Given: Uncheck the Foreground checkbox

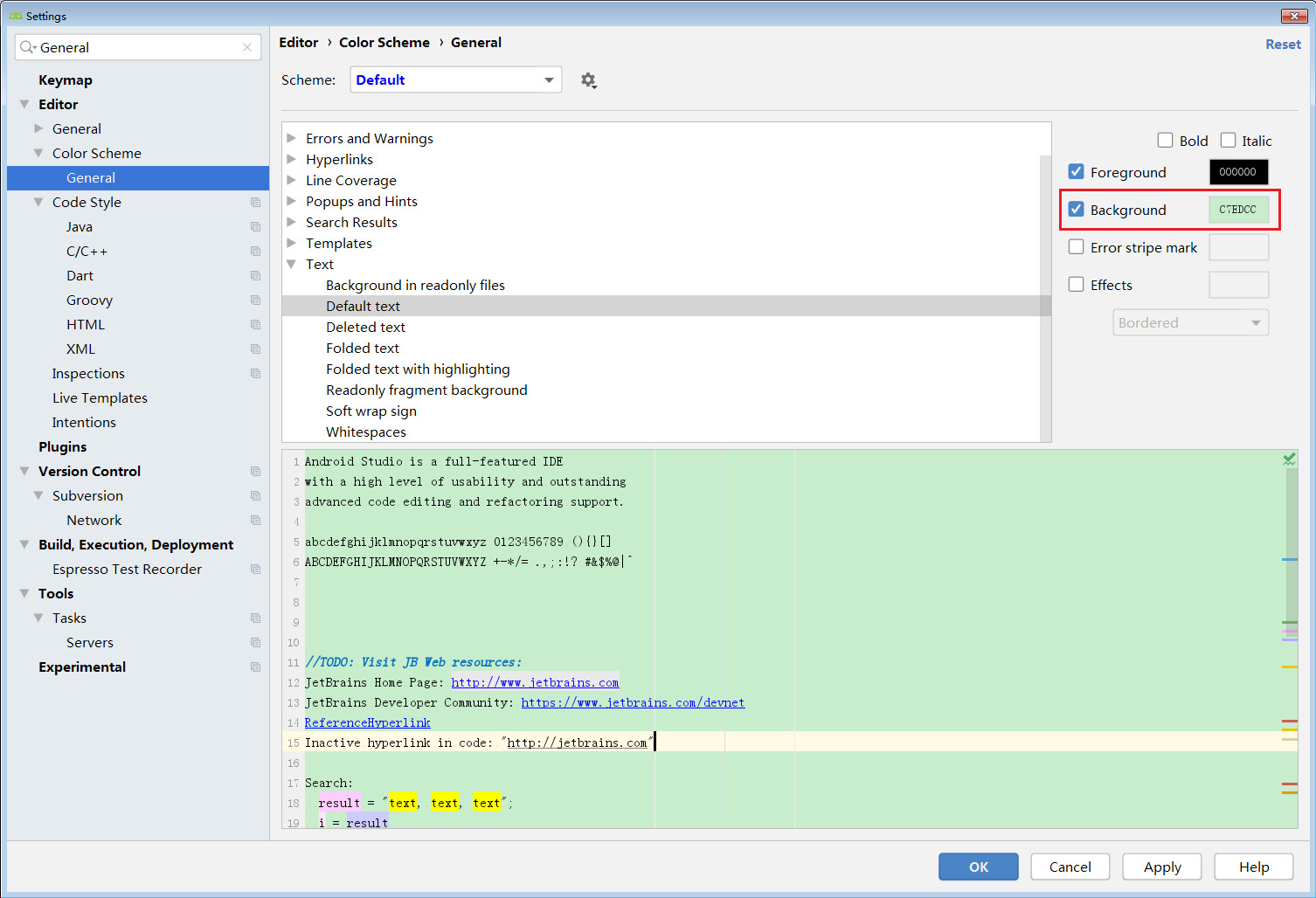Looking at the screenshot, I should [1077, 172].
